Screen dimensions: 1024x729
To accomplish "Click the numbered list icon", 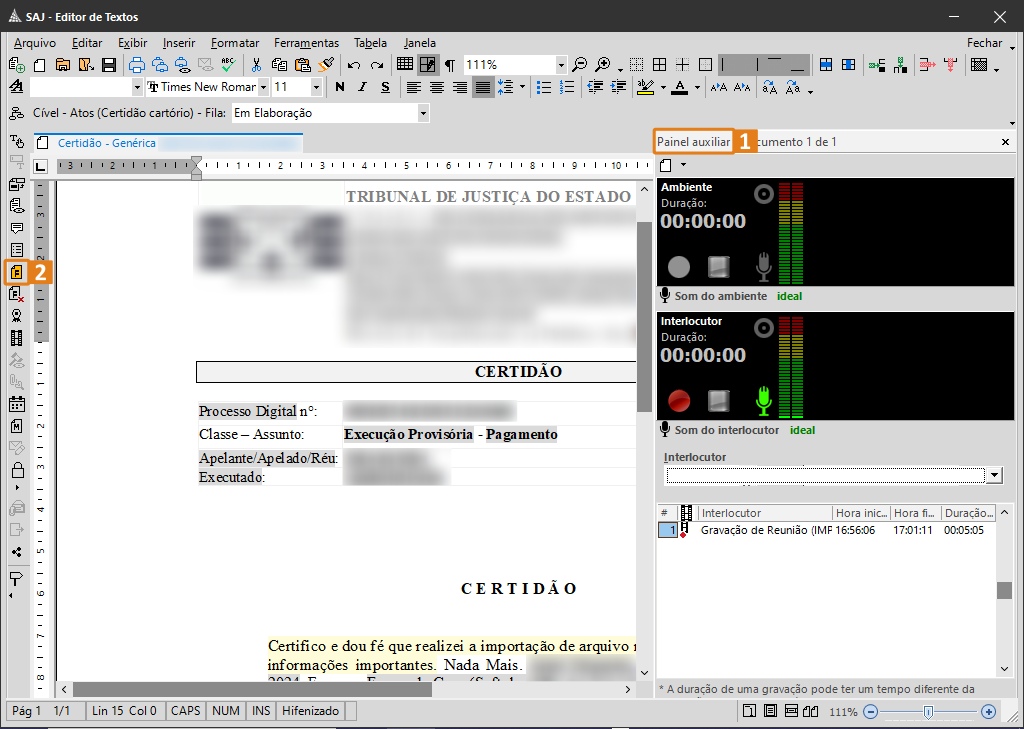I will click(568, 87).
